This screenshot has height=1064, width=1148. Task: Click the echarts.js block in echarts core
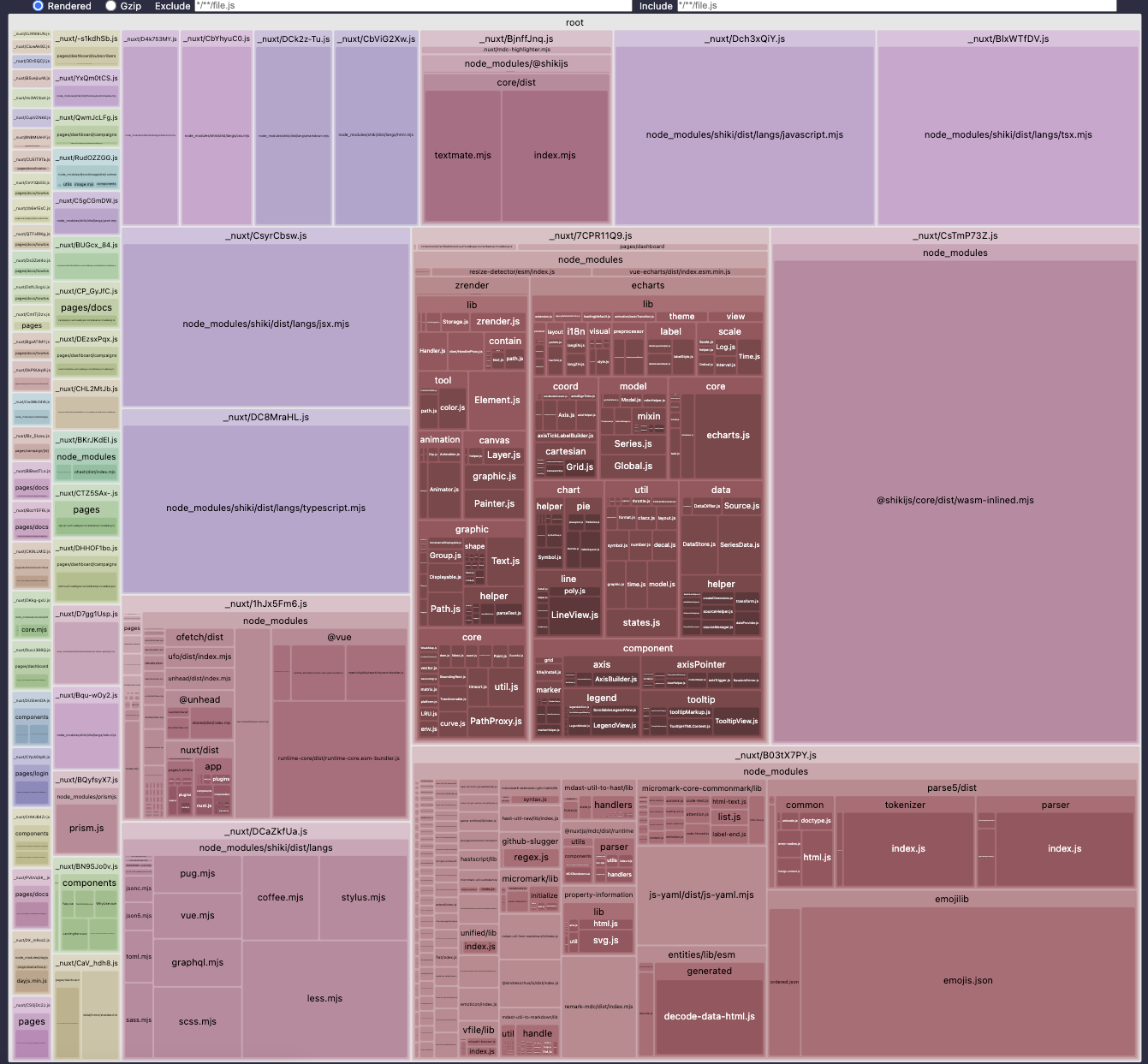point(727,435)
